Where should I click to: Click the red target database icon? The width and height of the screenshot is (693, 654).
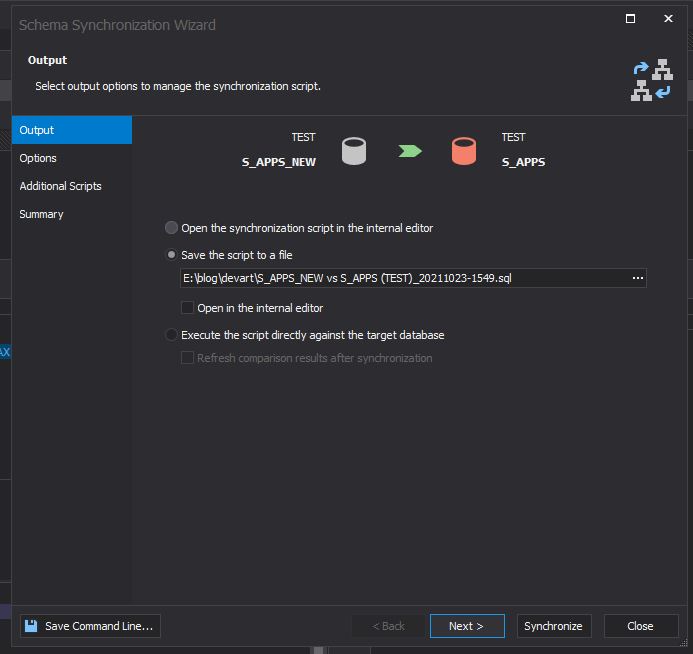pyautogui.click(x=463, y=151)
